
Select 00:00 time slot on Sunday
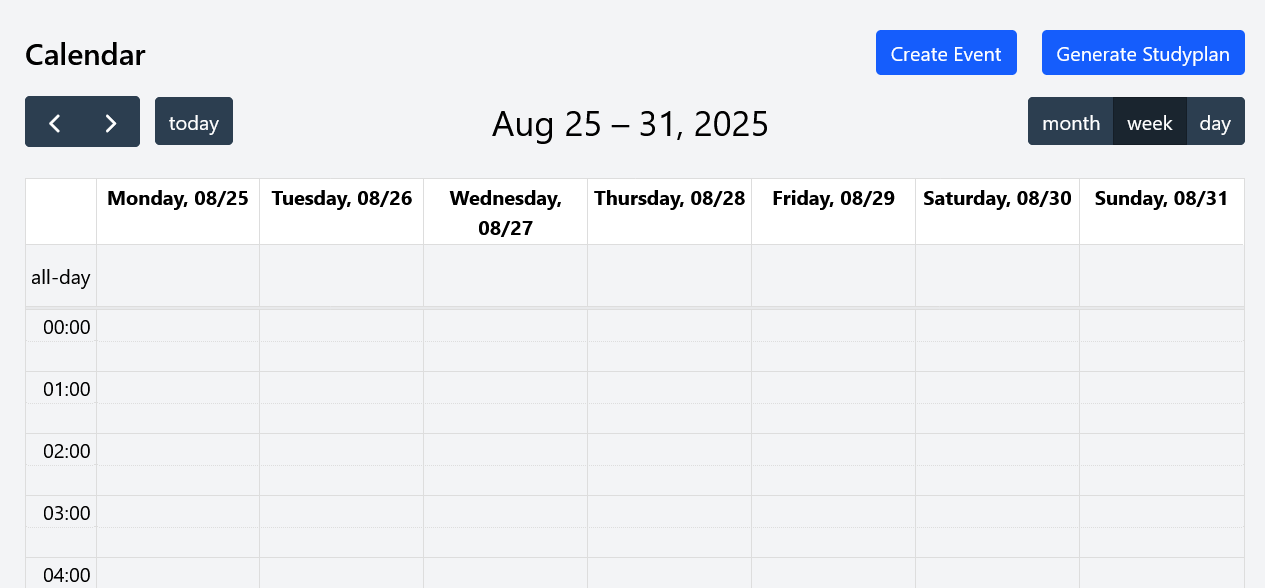(1162, 325)
